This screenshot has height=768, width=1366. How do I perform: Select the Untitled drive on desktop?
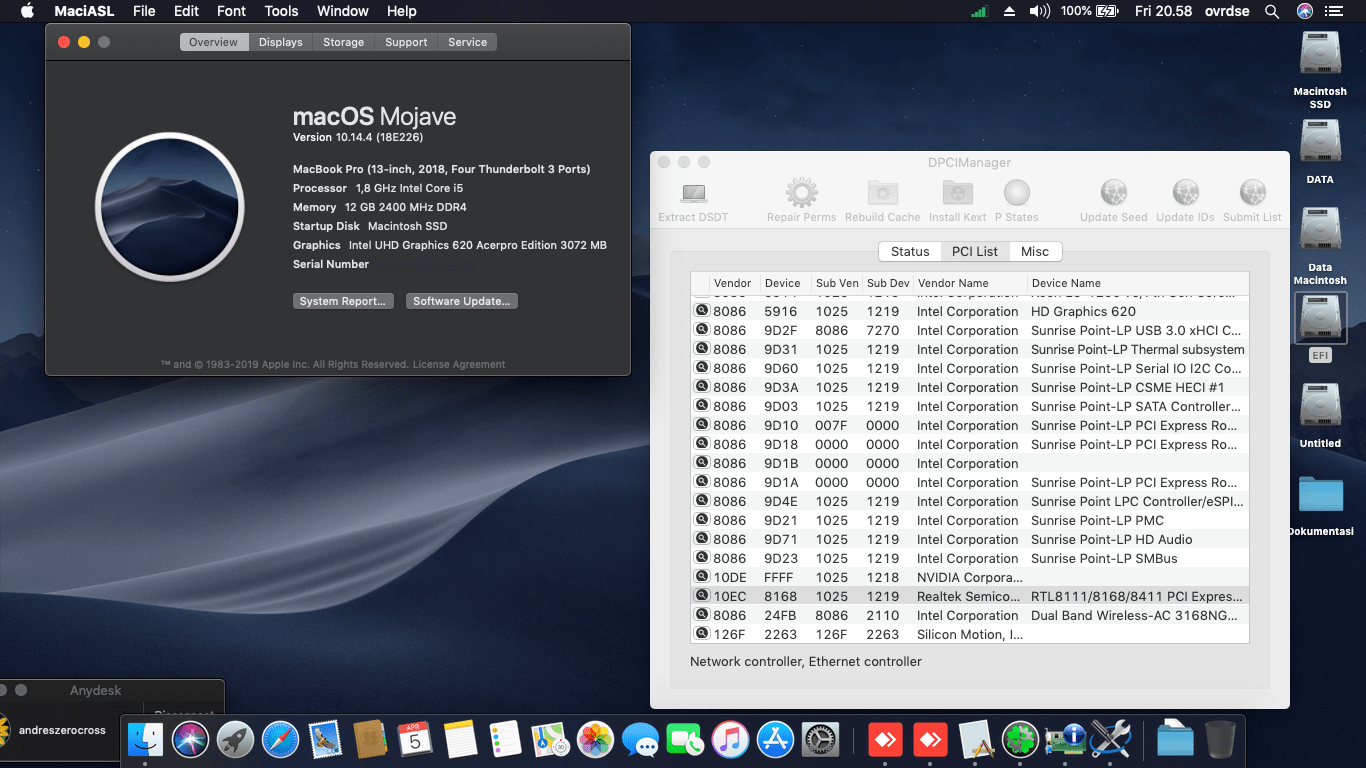point(1320,414)
